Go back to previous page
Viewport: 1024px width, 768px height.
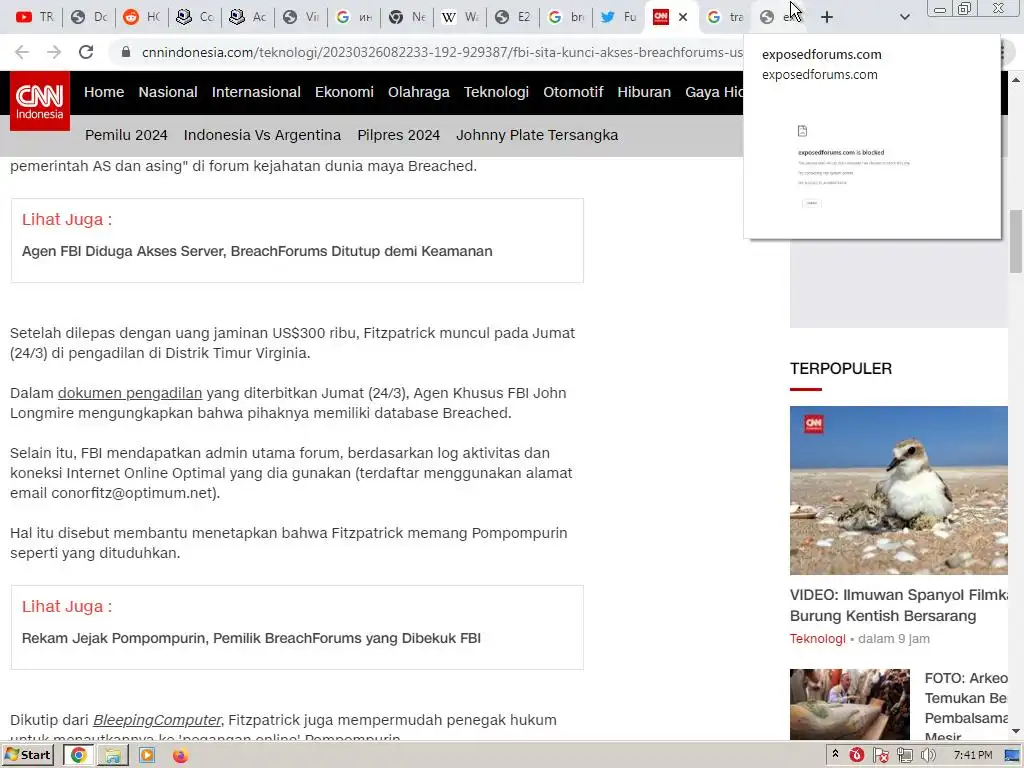coord(22,52)
